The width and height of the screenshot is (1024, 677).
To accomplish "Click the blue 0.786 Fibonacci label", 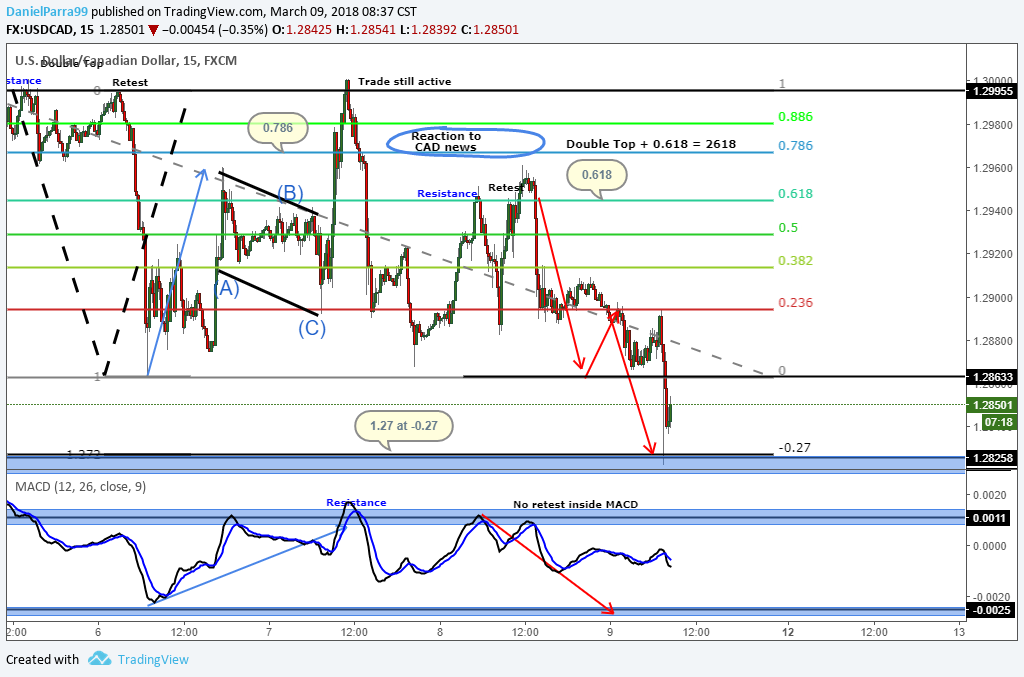I will 795,146.
